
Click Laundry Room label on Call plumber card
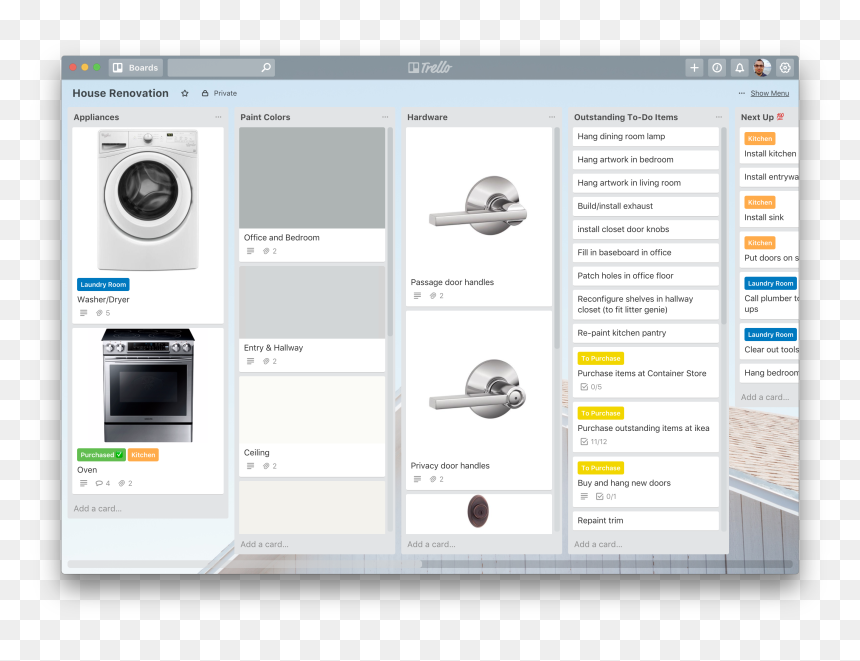click(770, 283)
